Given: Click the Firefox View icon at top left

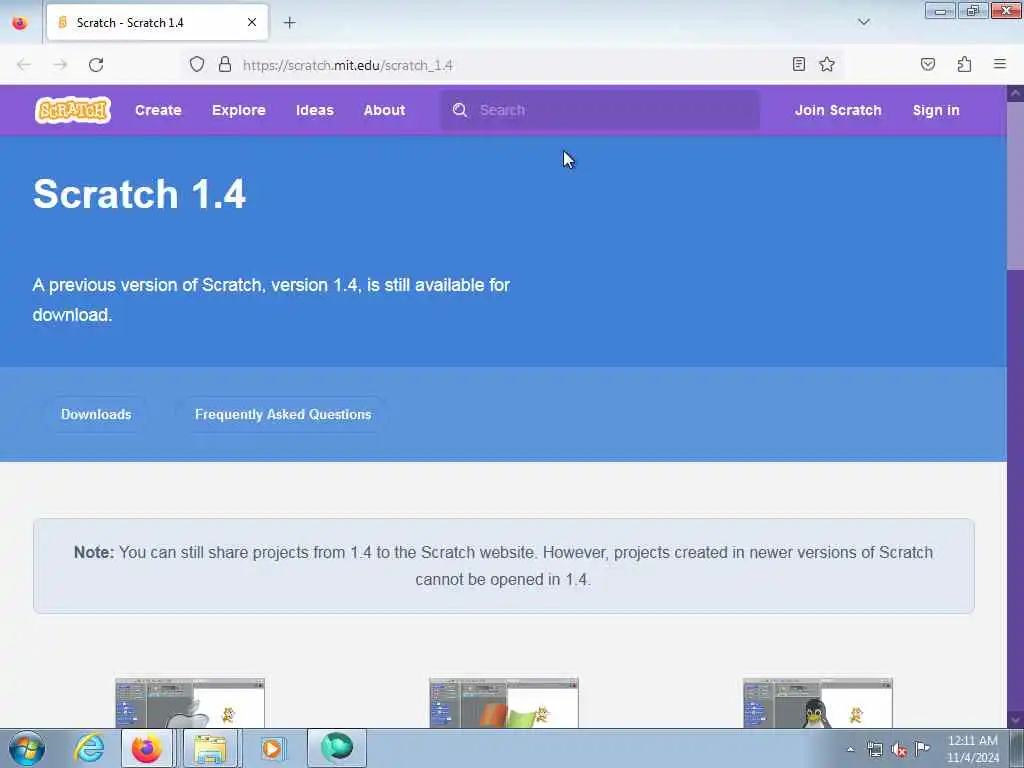Looking at the screenshot, I should click(x=20, y=23).
